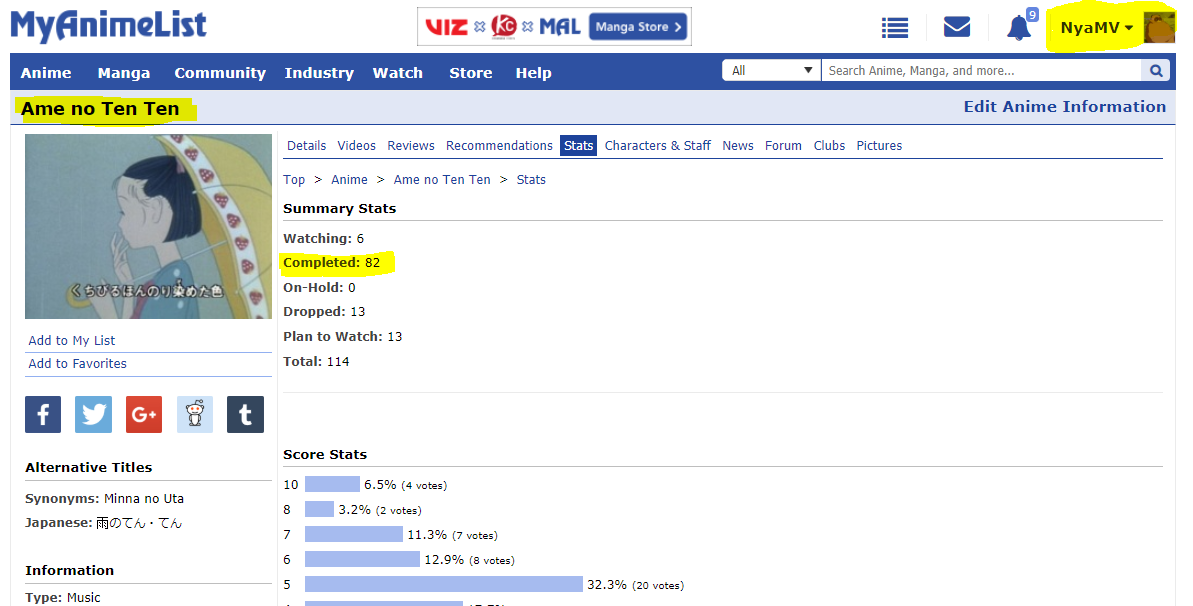Share on Google Plus
Screen dimensions: 1193x606
(x=144, y=414)
